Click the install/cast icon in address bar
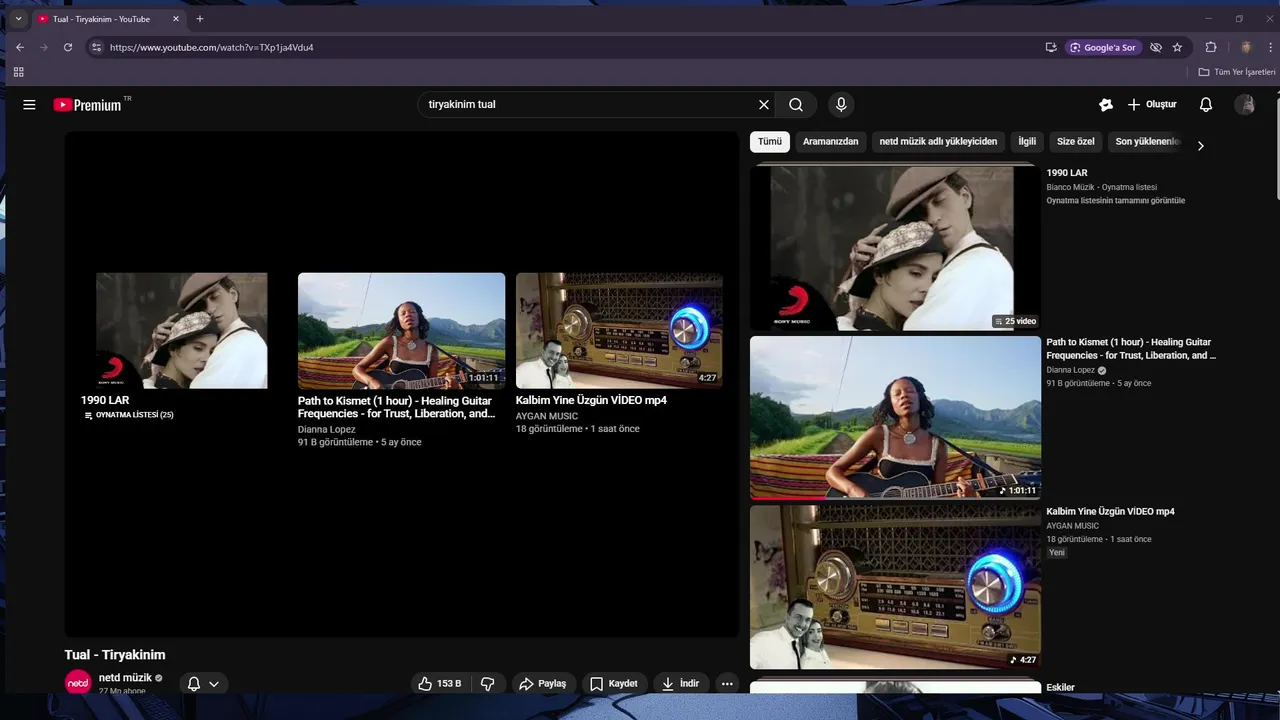Screen dimensions: 1280x720 (1051, 47)
